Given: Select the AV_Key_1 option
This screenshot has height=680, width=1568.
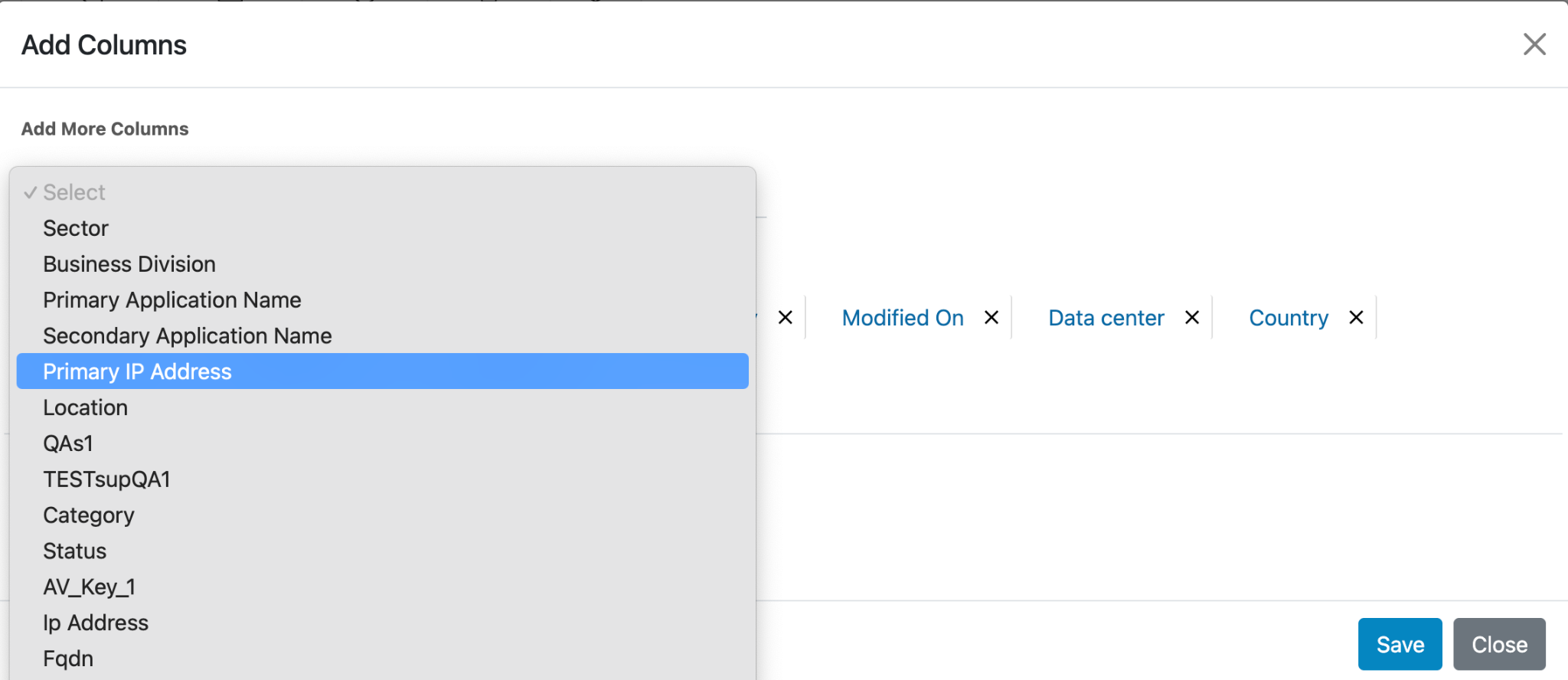Looking at the screenshot, I should pos(90,587).
